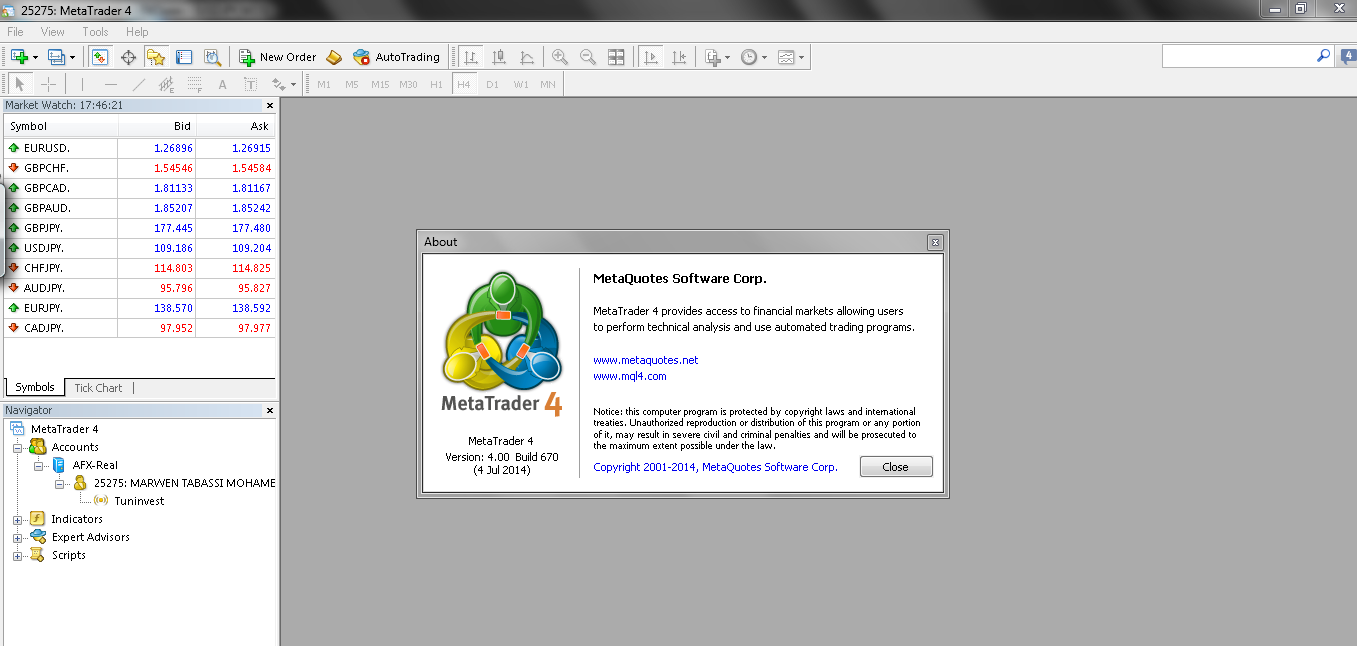Close the Market Watch panel

tap(269, 105)
